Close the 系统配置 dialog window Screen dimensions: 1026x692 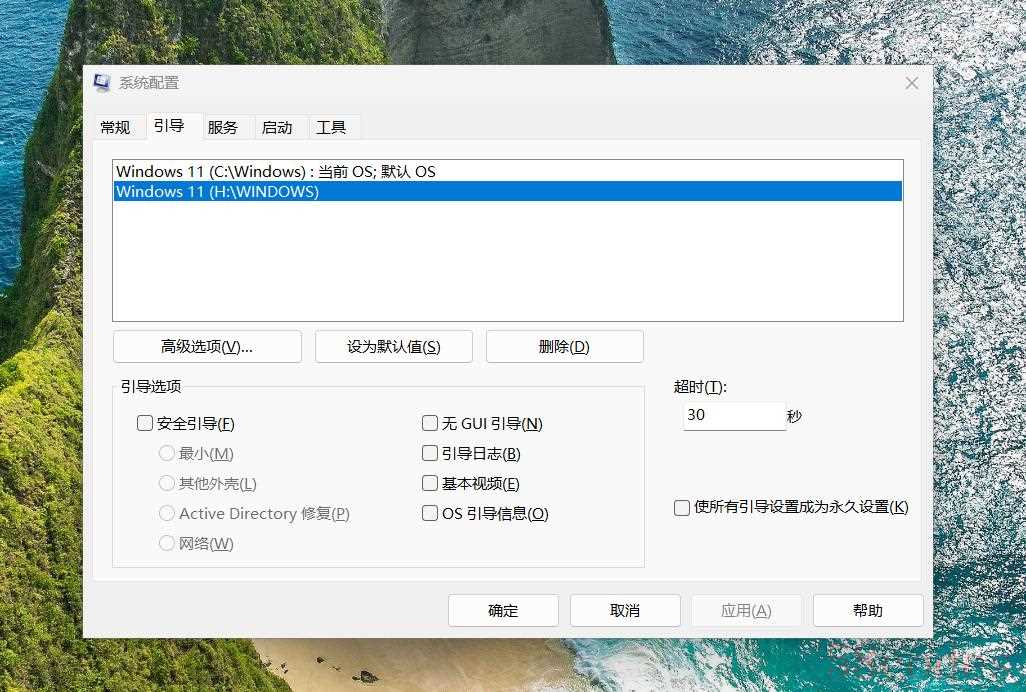(911, 83)
